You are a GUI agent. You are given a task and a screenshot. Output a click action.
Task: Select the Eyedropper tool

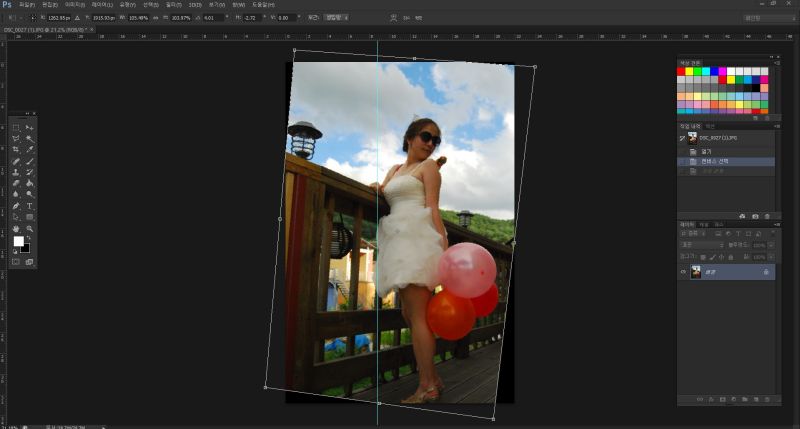pyautogui.click(x=30, y=149)
